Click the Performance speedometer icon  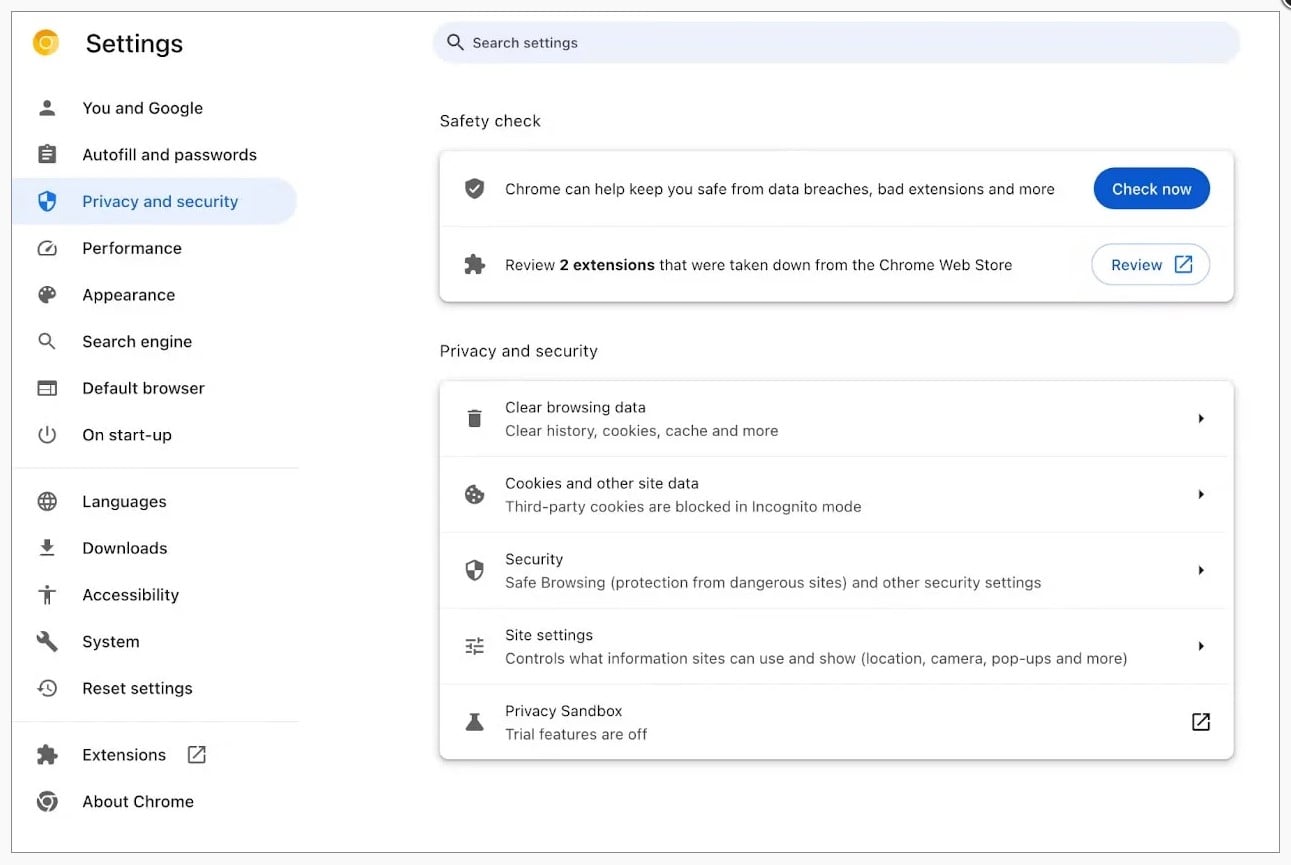click(47, 249)
